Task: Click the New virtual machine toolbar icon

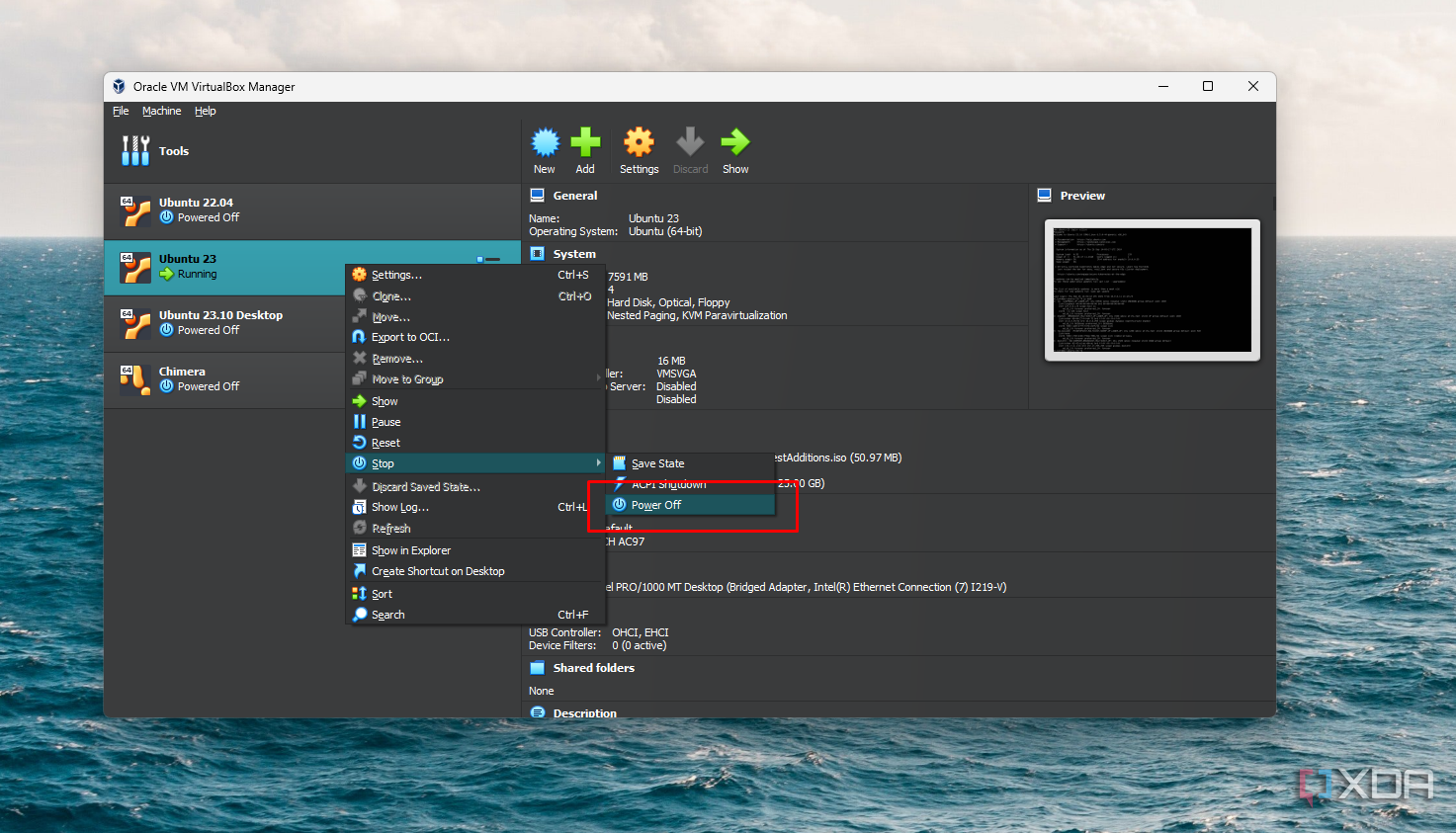Action: tap(545, 143)
